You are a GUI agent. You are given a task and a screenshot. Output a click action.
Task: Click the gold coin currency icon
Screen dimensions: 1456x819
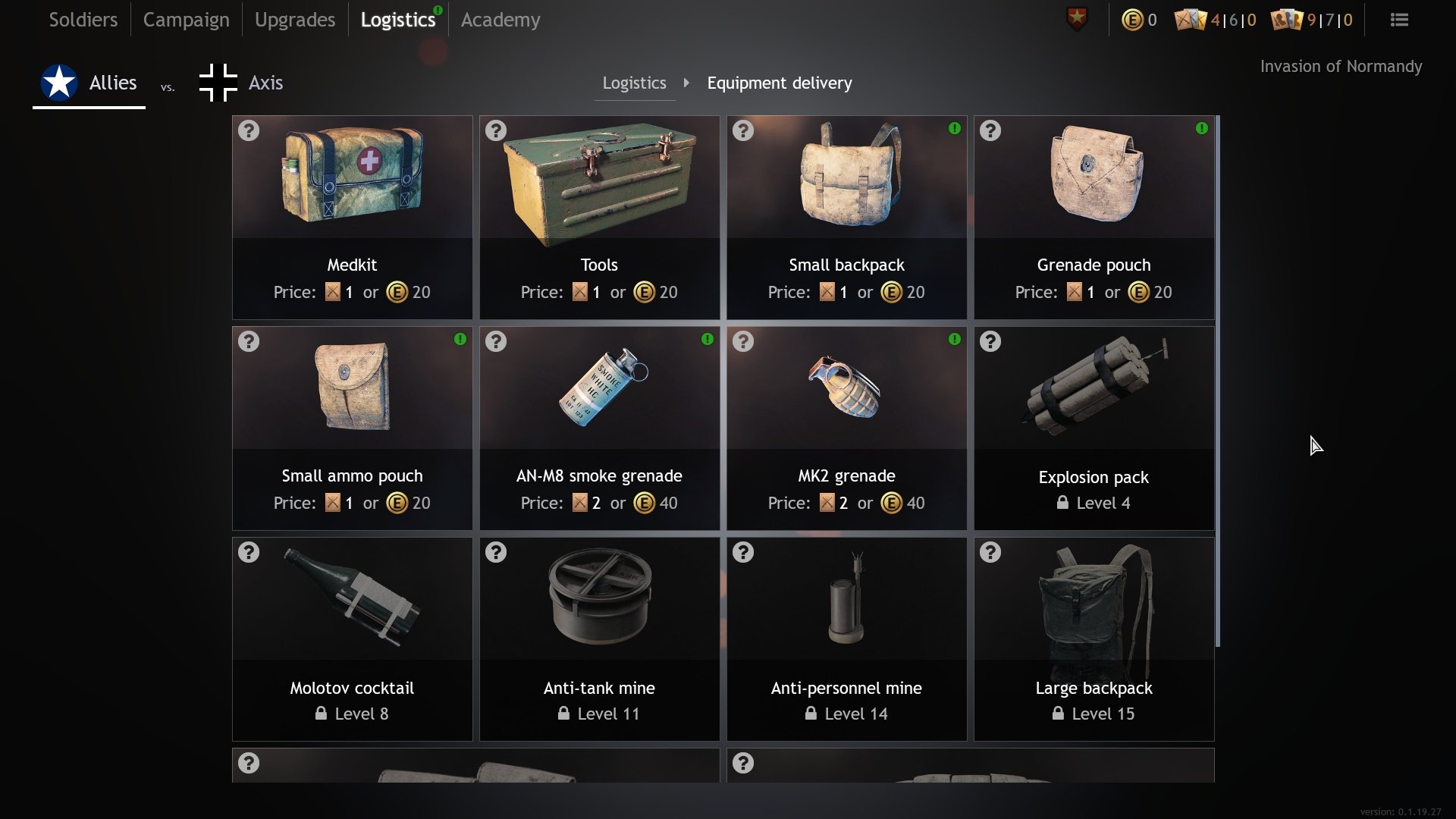pyautogui.click(x=1131, y=20)
